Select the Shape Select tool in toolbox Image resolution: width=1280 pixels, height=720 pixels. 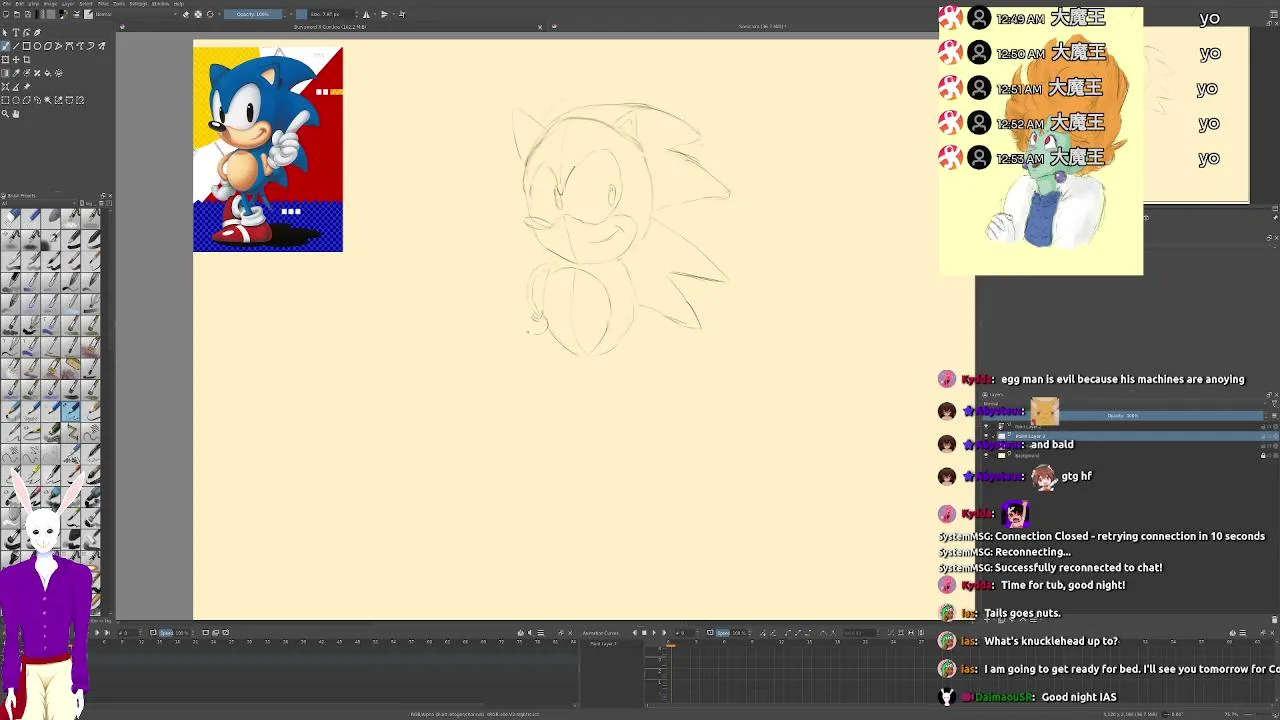(5, 32)
